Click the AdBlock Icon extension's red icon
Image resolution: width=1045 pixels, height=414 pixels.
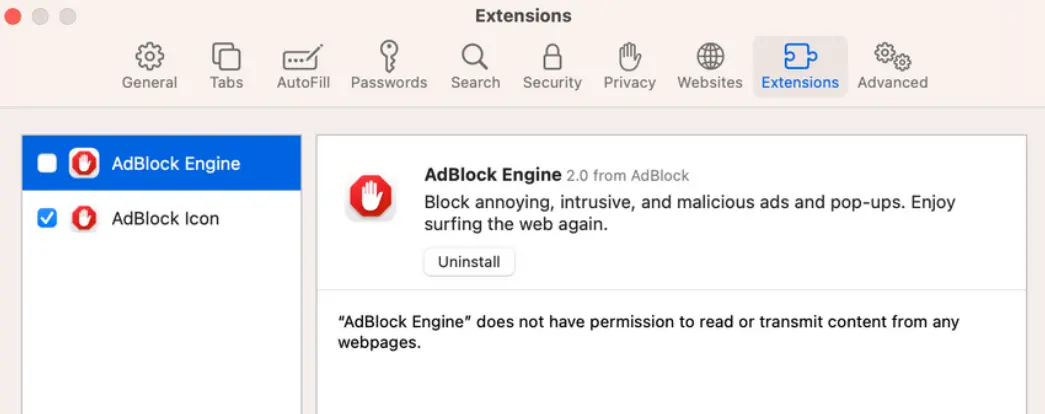point(84,218)
